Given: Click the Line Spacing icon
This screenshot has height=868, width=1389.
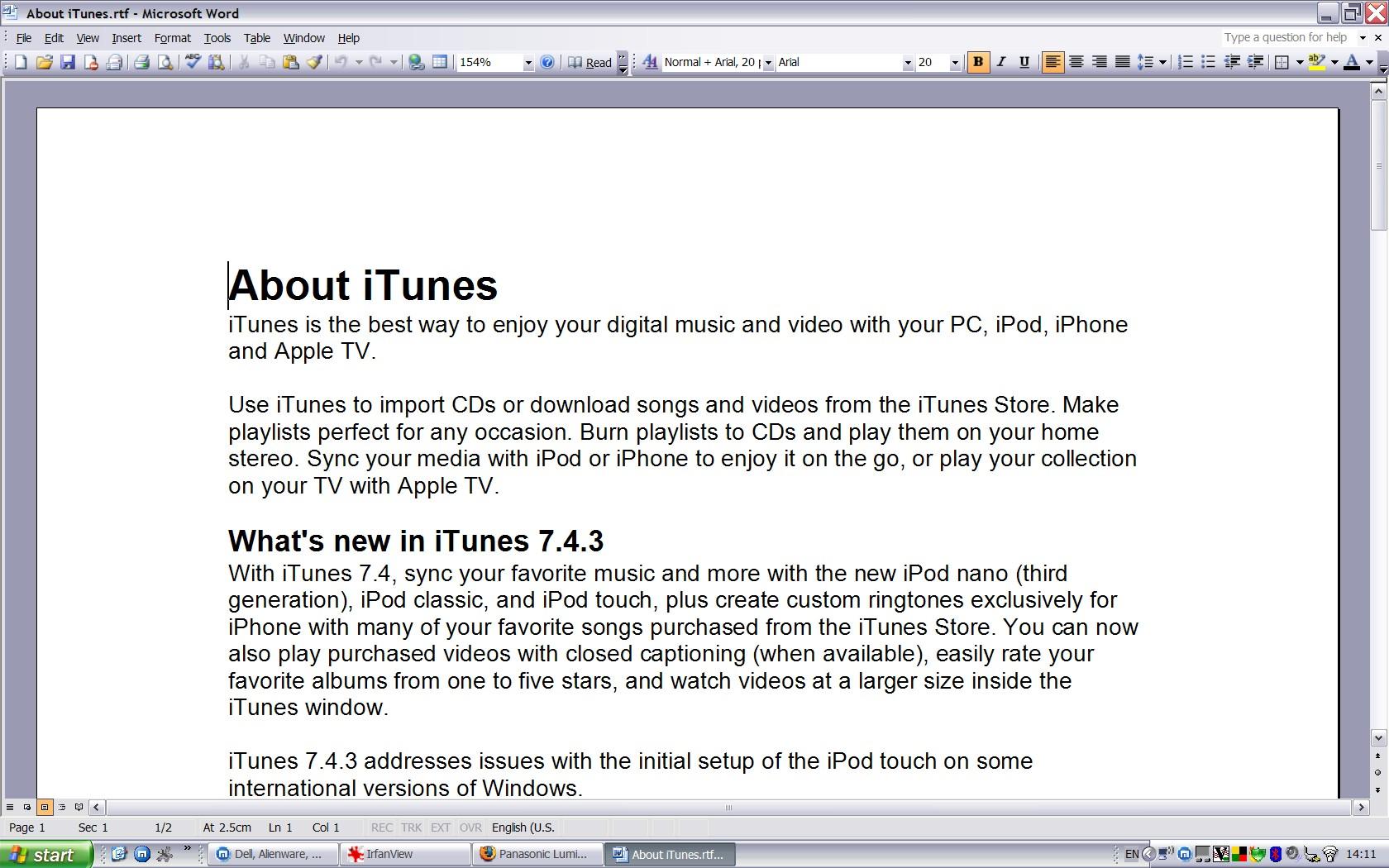Looking at the screenshot, I should tap(1145, 62).
